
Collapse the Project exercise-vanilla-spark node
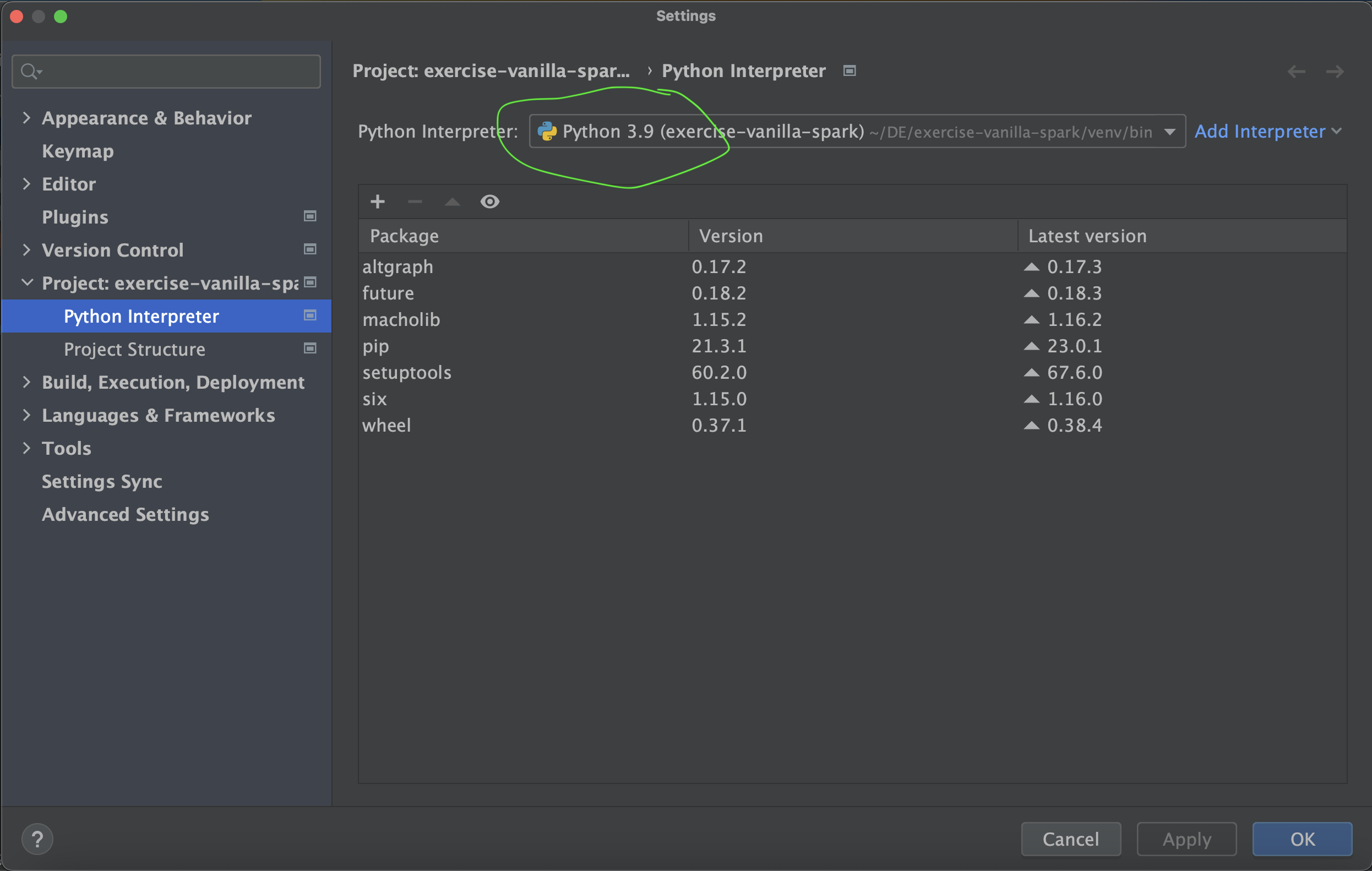pyautogui.click(x=26, y=282)
